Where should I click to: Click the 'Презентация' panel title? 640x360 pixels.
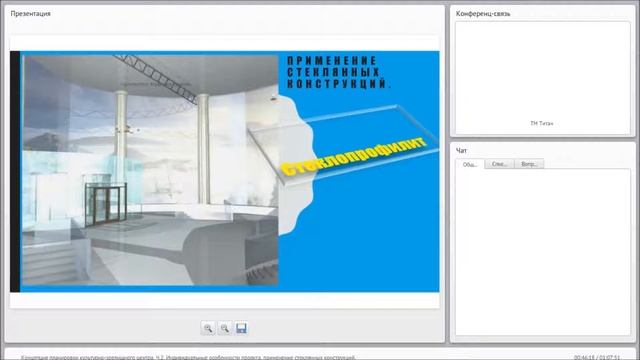point(31,13)
